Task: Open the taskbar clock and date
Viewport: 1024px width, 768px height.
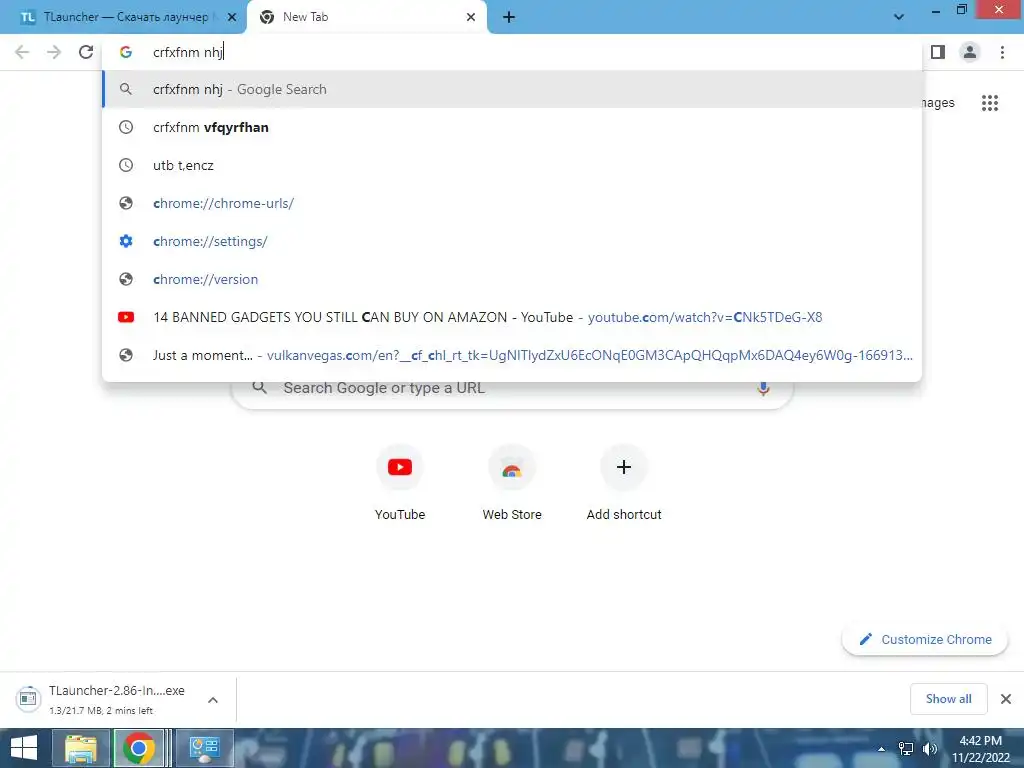Action: 981,748
